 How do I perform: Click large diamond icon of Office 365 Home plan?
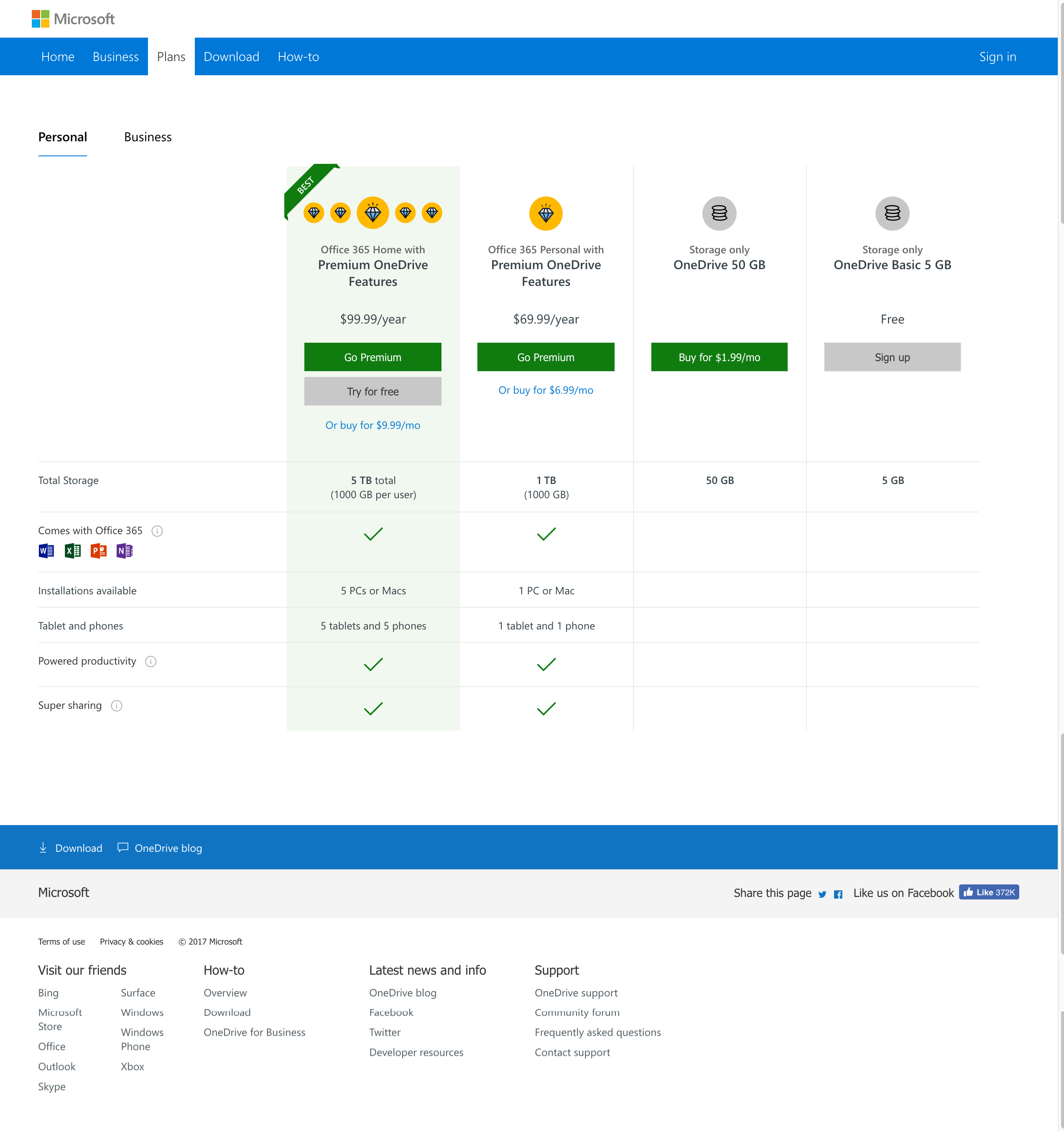(x=373, y=213)
